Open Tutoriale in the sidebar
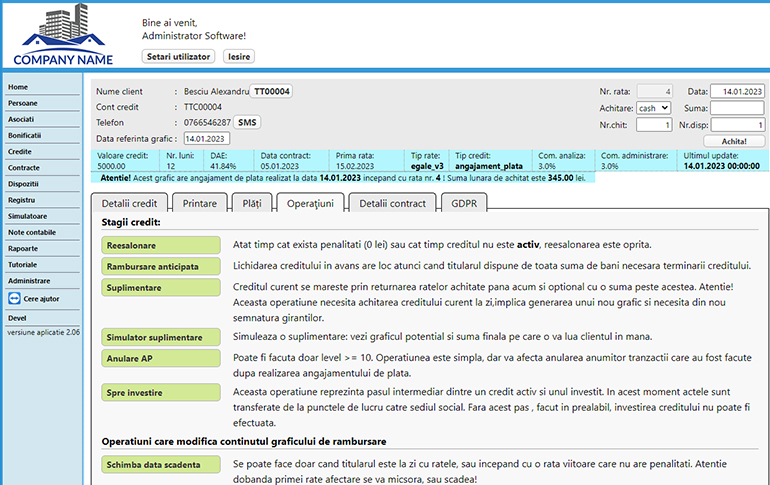The width and height of the screenshot is (770, 485). pyautogui.click(x=23, y=265)
